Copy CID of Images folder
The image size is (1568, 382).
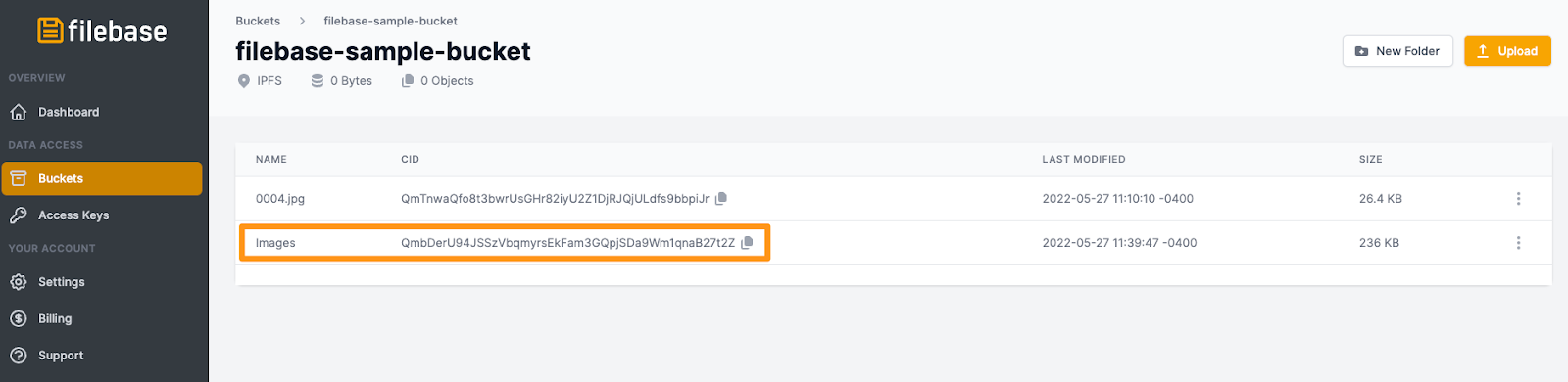[747, 242]
